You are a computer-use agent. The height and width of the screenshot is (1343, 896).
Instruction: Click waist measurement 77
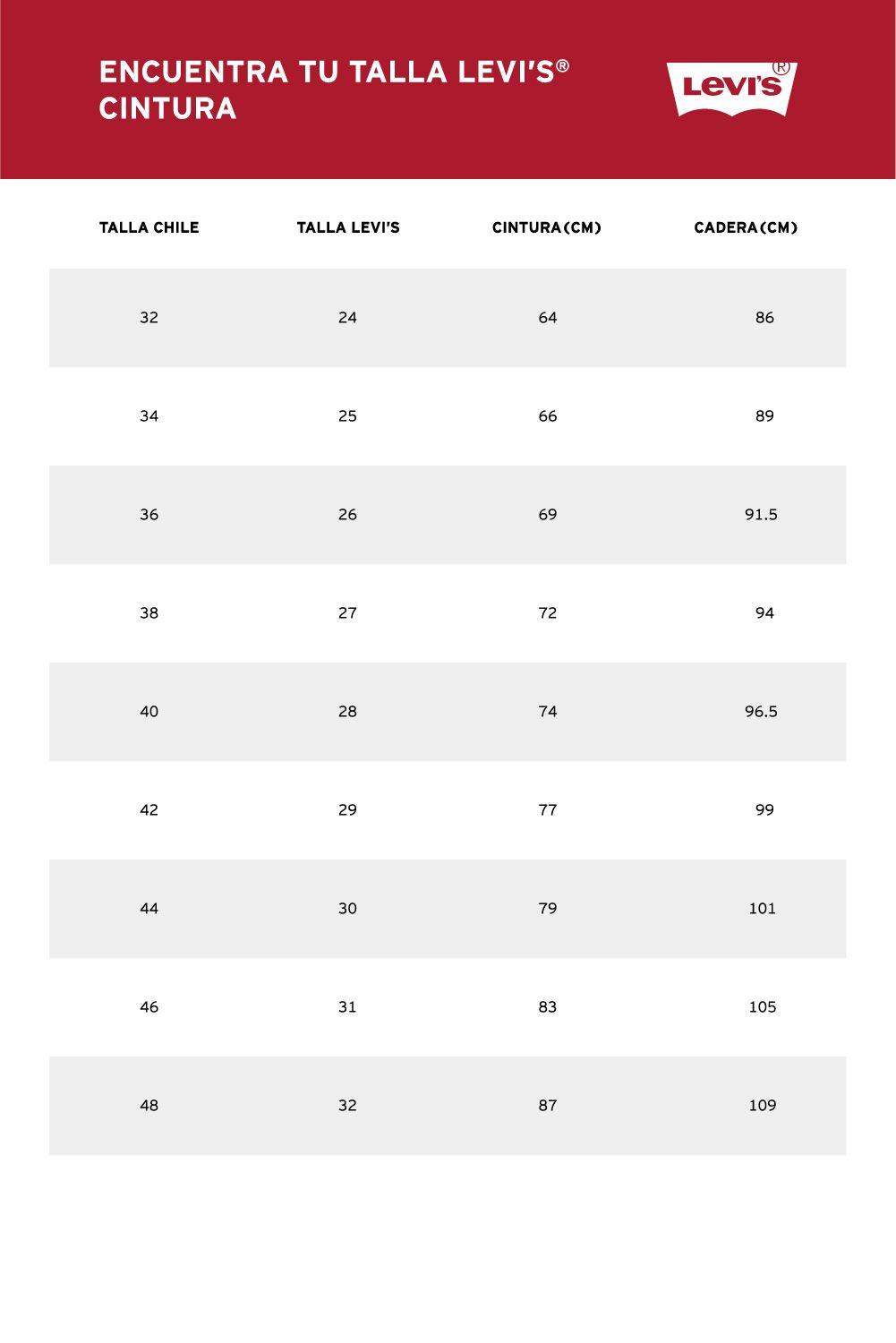[x=548, y=810]
